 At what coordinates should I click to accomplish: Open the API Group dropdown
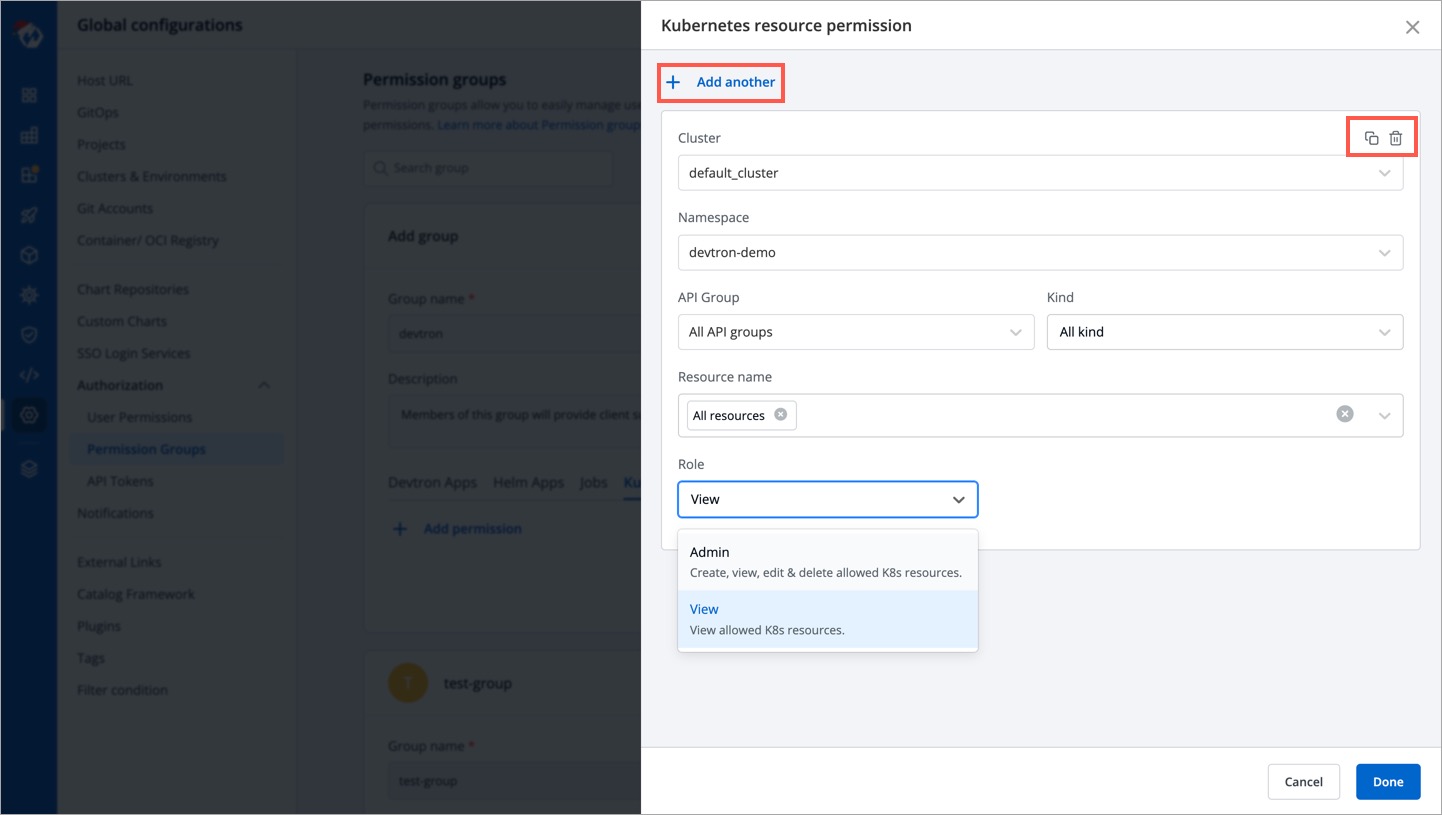point(855,332)
